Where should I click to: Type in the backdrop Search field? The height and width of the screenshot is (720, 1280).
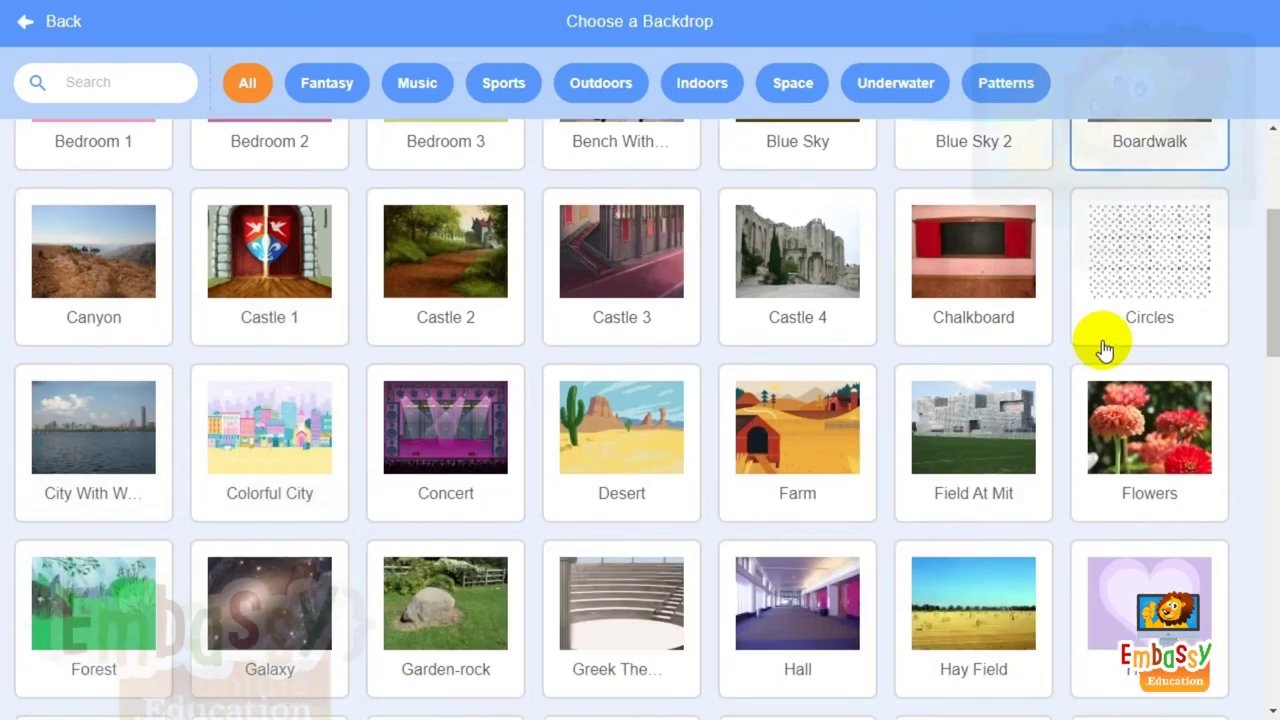pyautogui.click(x=120, y=83)
